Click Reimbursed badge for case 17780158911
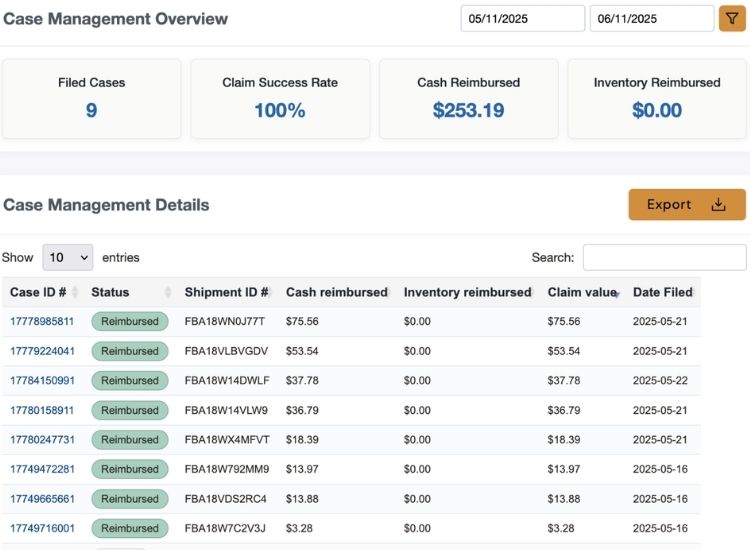Image resolution: width=750 pixels, height=550 pixels. click(x=130, y=410)
